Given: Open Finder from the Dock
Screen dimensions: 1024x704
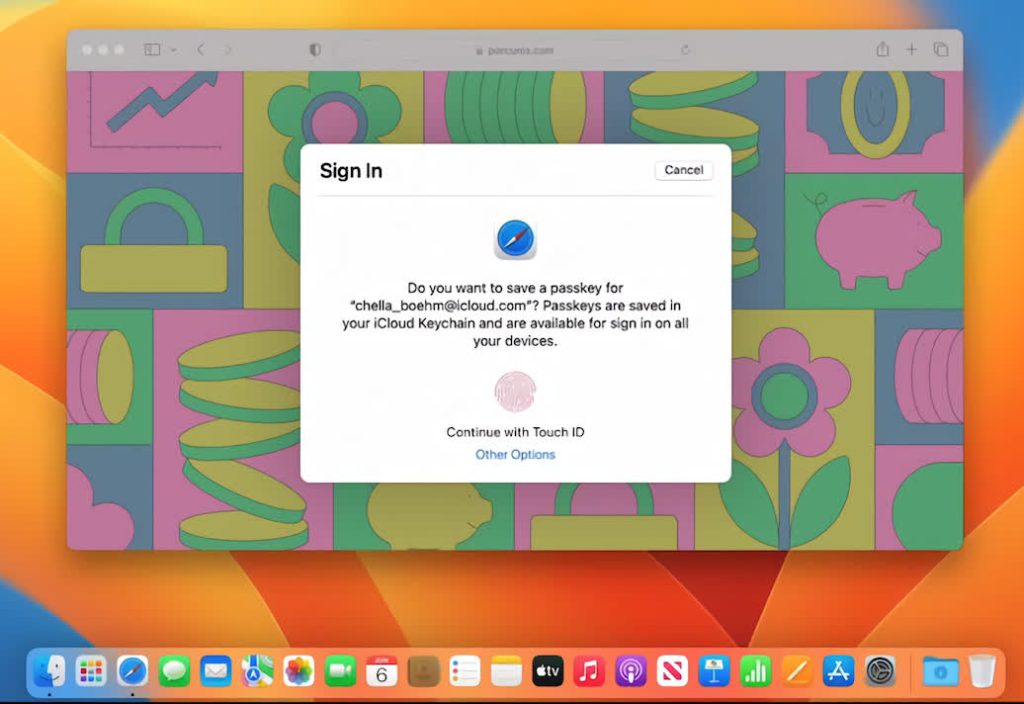Looking at the screenshot, I should click(x=50, y=670).
